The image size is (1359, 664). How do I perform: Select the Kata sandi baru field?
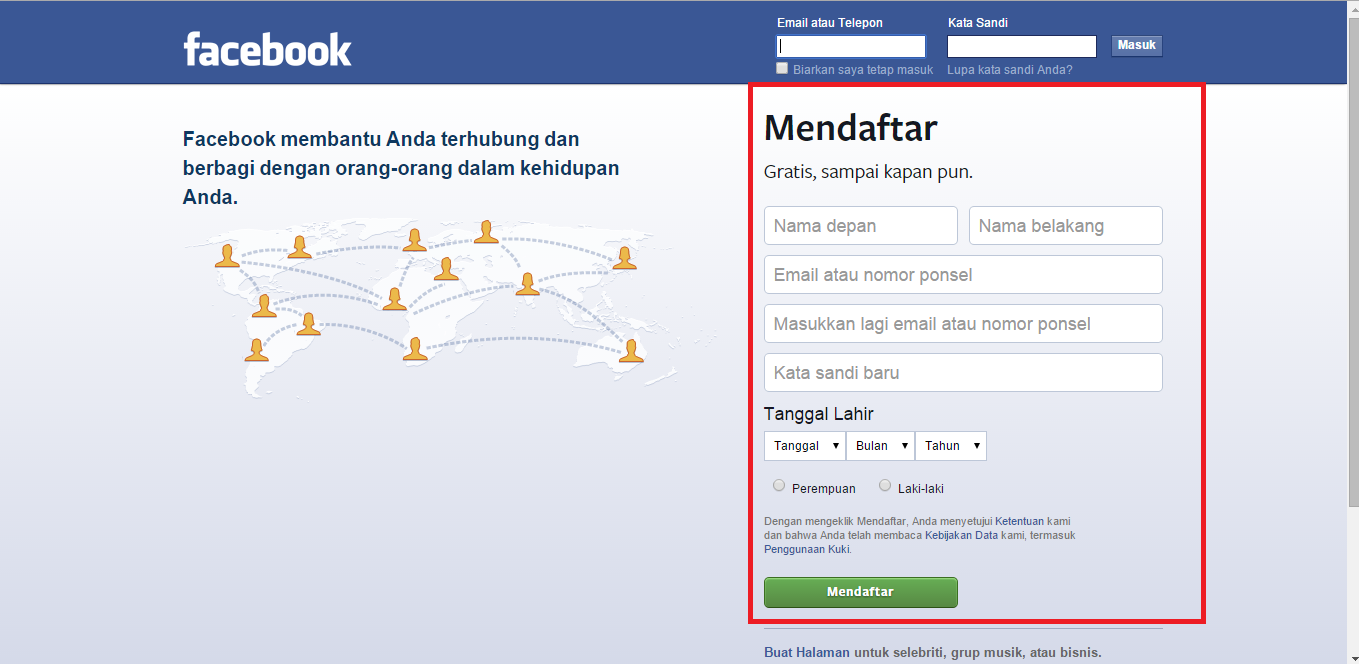[x=962, y=373]
